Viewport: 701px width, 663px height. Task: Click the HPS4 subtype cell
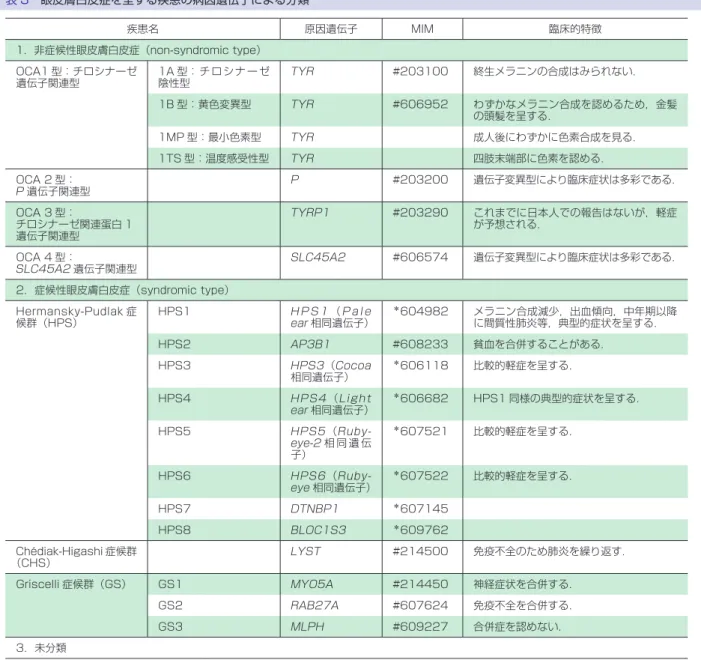[214, 404]
